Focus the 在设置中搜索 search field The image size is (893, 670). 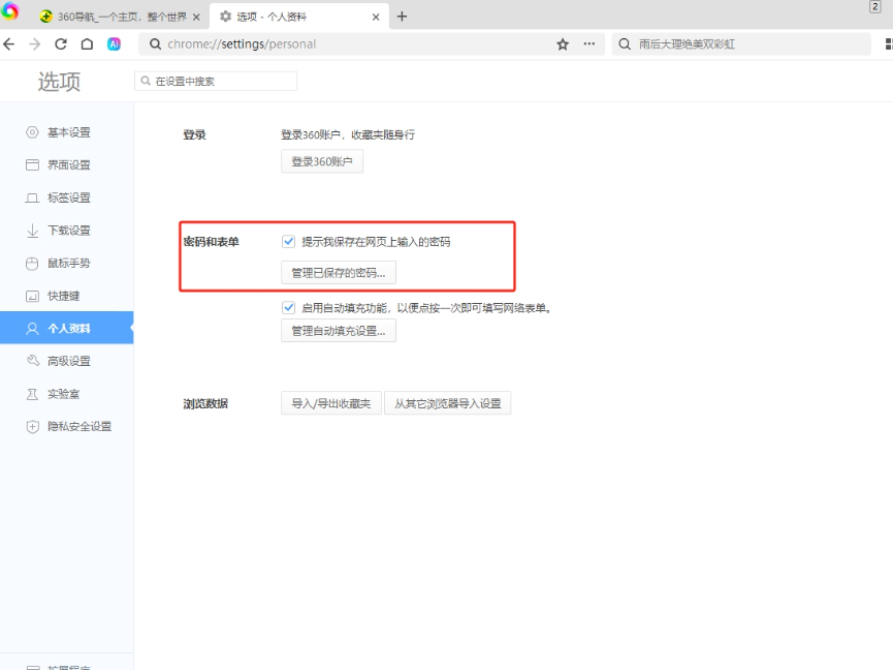tap(215, 81)
